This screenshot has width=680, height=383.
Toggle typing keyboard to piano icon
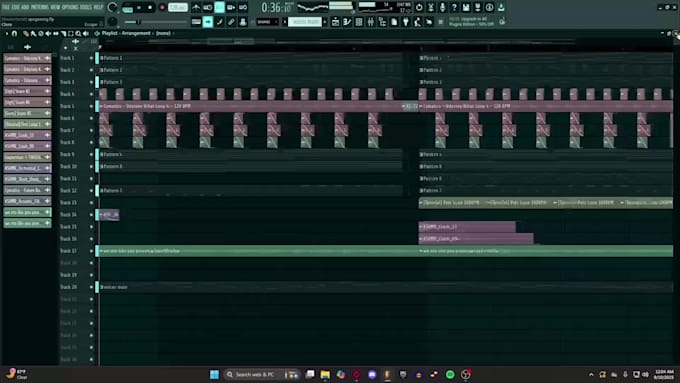point(196,22)
